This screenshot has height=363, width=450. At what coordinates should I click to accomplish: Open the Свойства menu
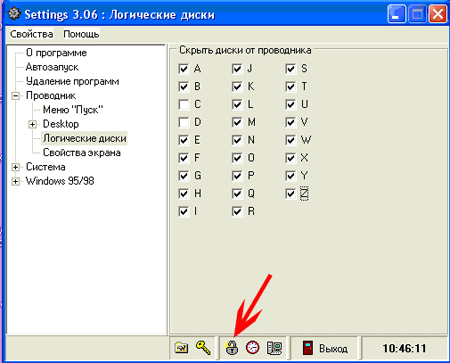pos(31,34)
